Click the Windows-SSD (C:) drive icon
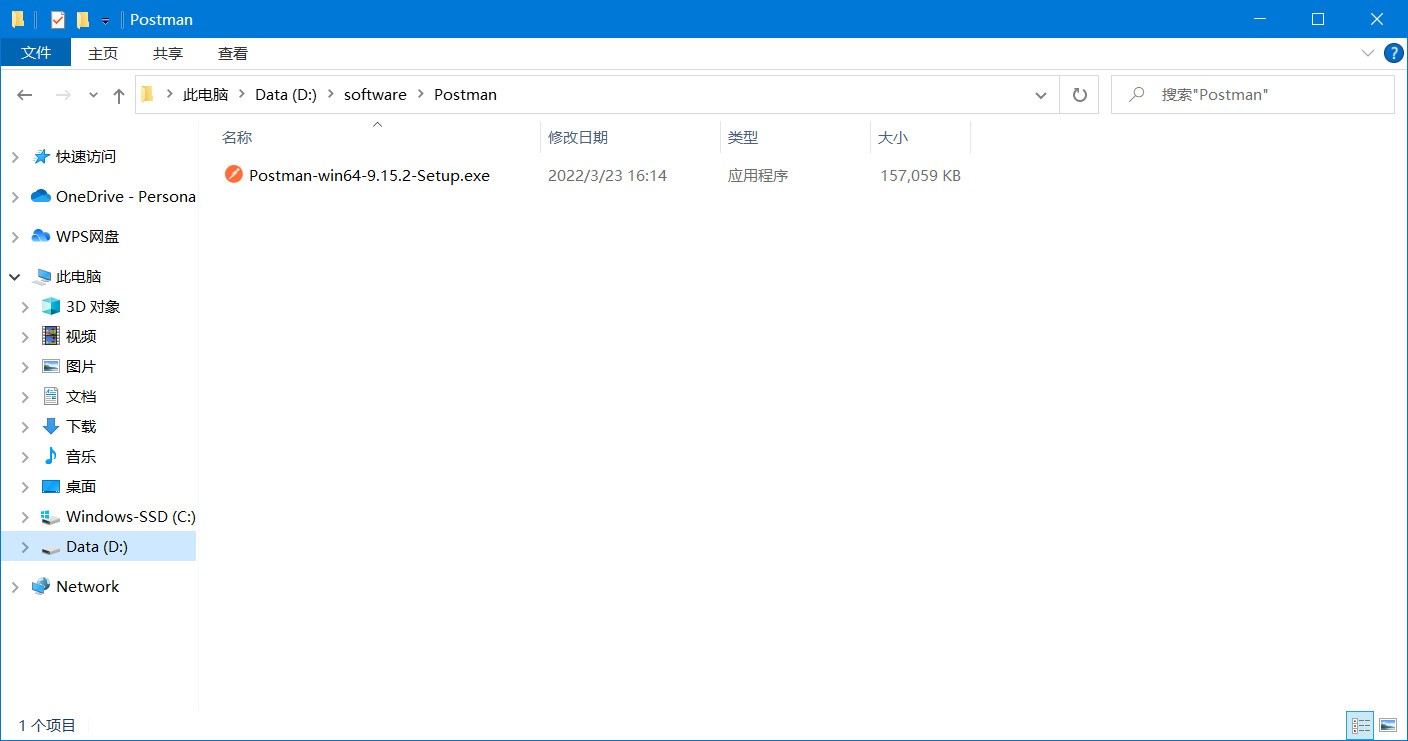Image resolution: width=1408 pixels, height=741 pixels. [x=51, y=517]
